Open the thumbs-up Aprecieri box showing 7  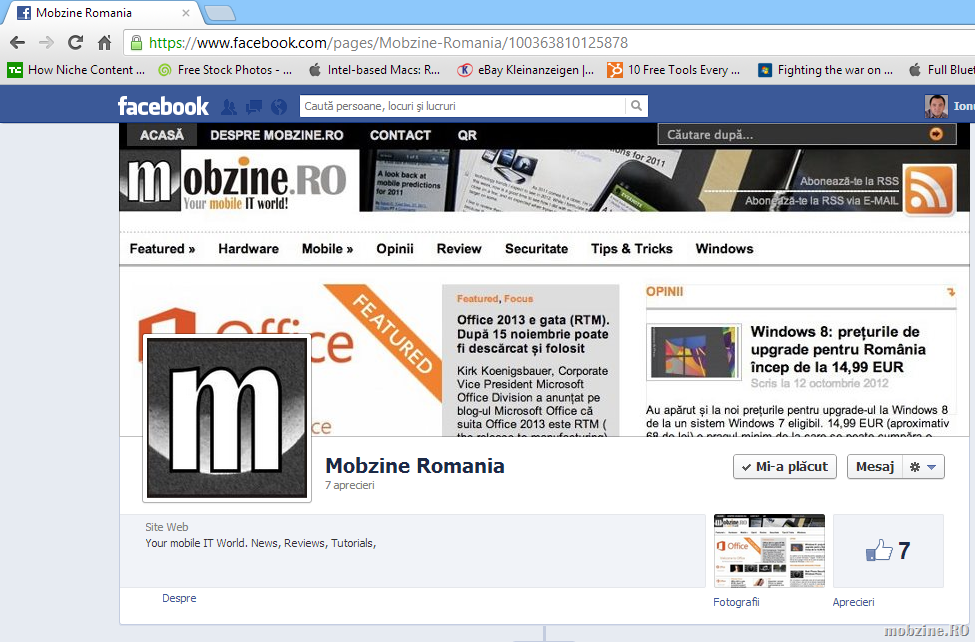pyautogui.click(x=888, y=550)
